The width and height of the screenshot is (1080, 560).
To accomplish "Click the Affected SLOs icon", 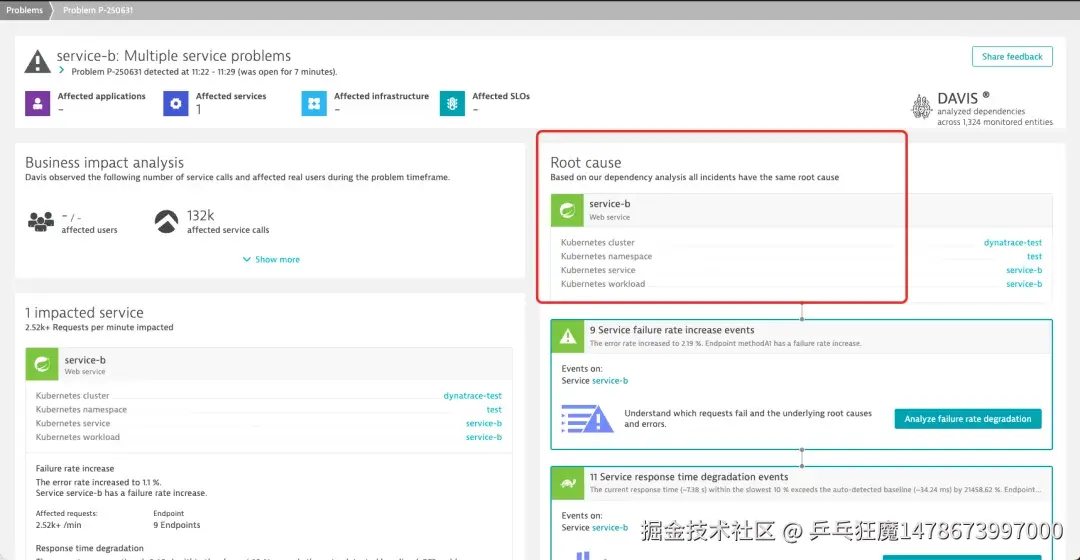I will point(453,103).
